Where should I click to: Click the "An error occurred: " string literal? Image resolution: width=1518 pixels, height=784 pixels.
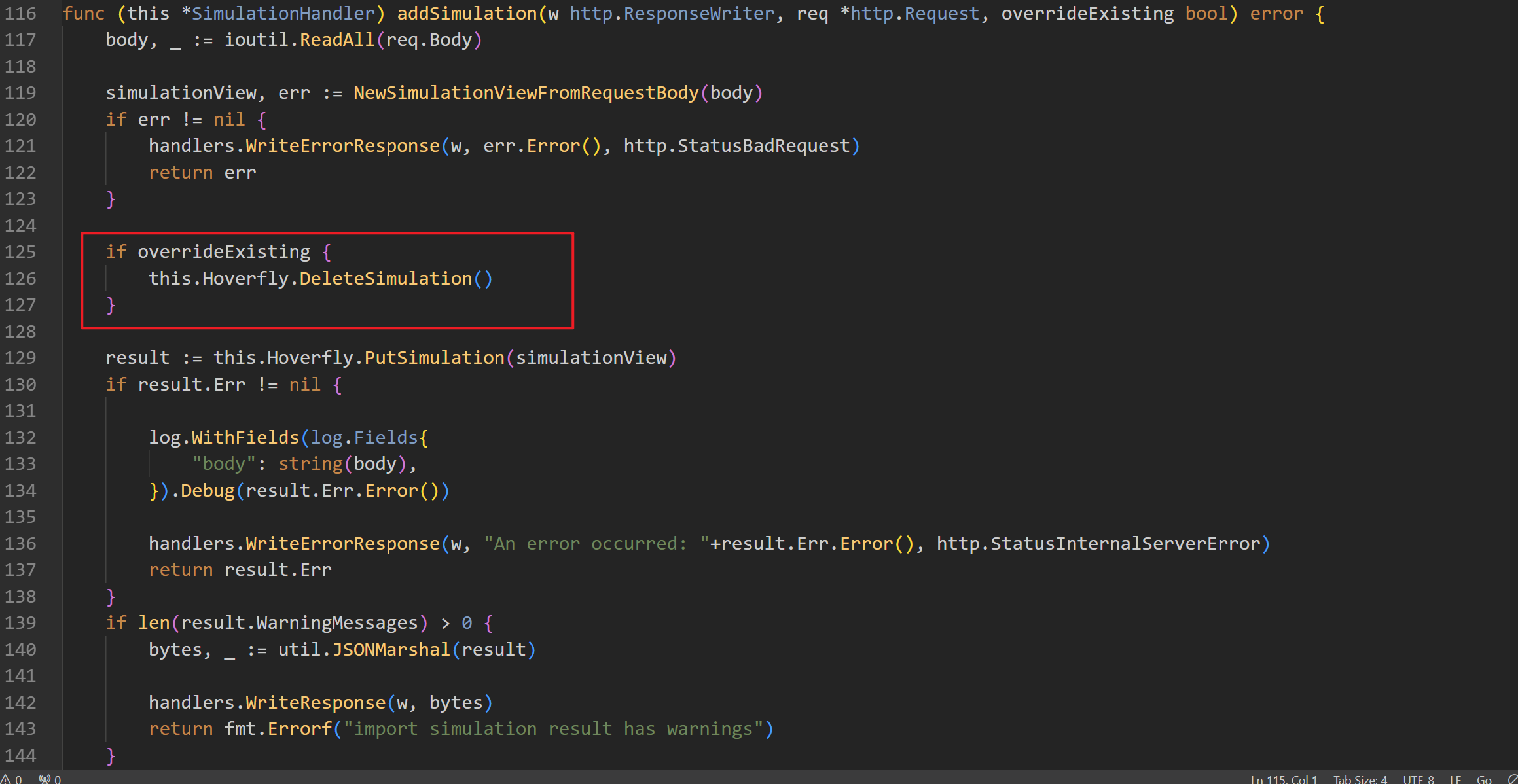point(596,544)
